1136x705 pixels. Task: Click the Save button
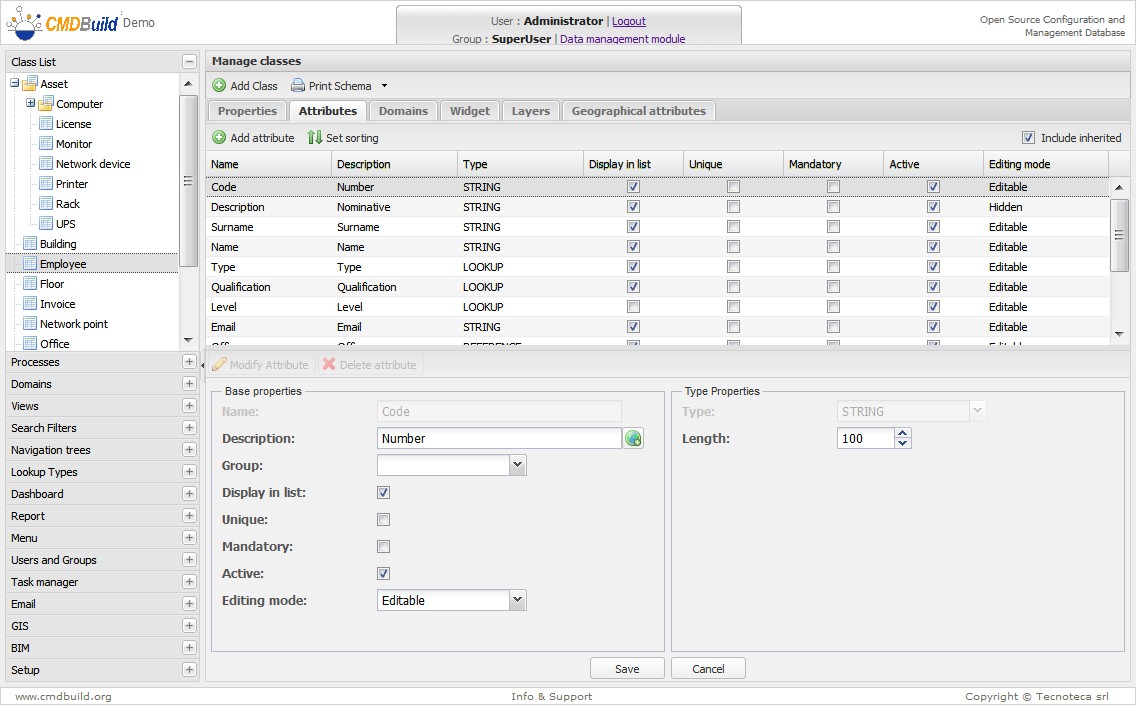pyautogui.click(x=627, y=669)
